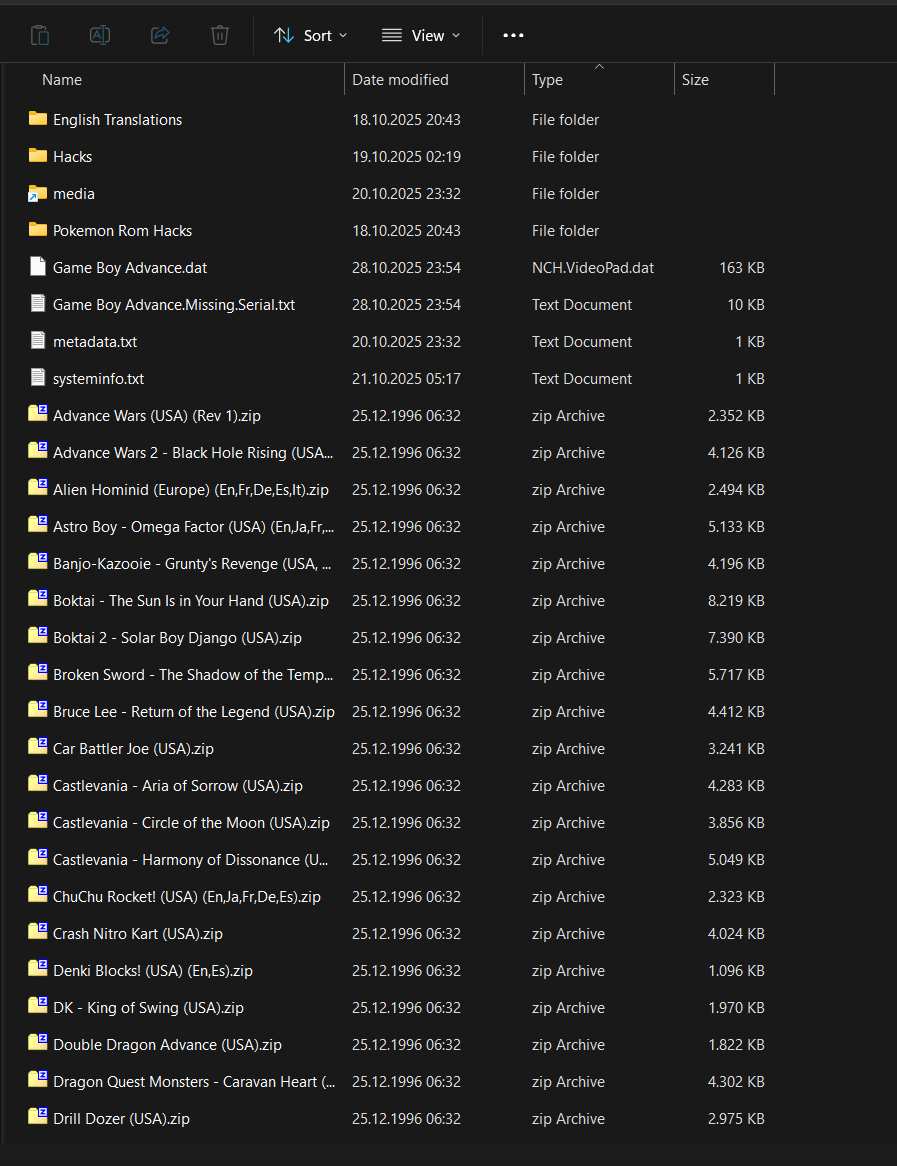Select Drill Dozer (USA).zip
Image resolution: width=897 pixels, height=1166 pixels.
121,1119
